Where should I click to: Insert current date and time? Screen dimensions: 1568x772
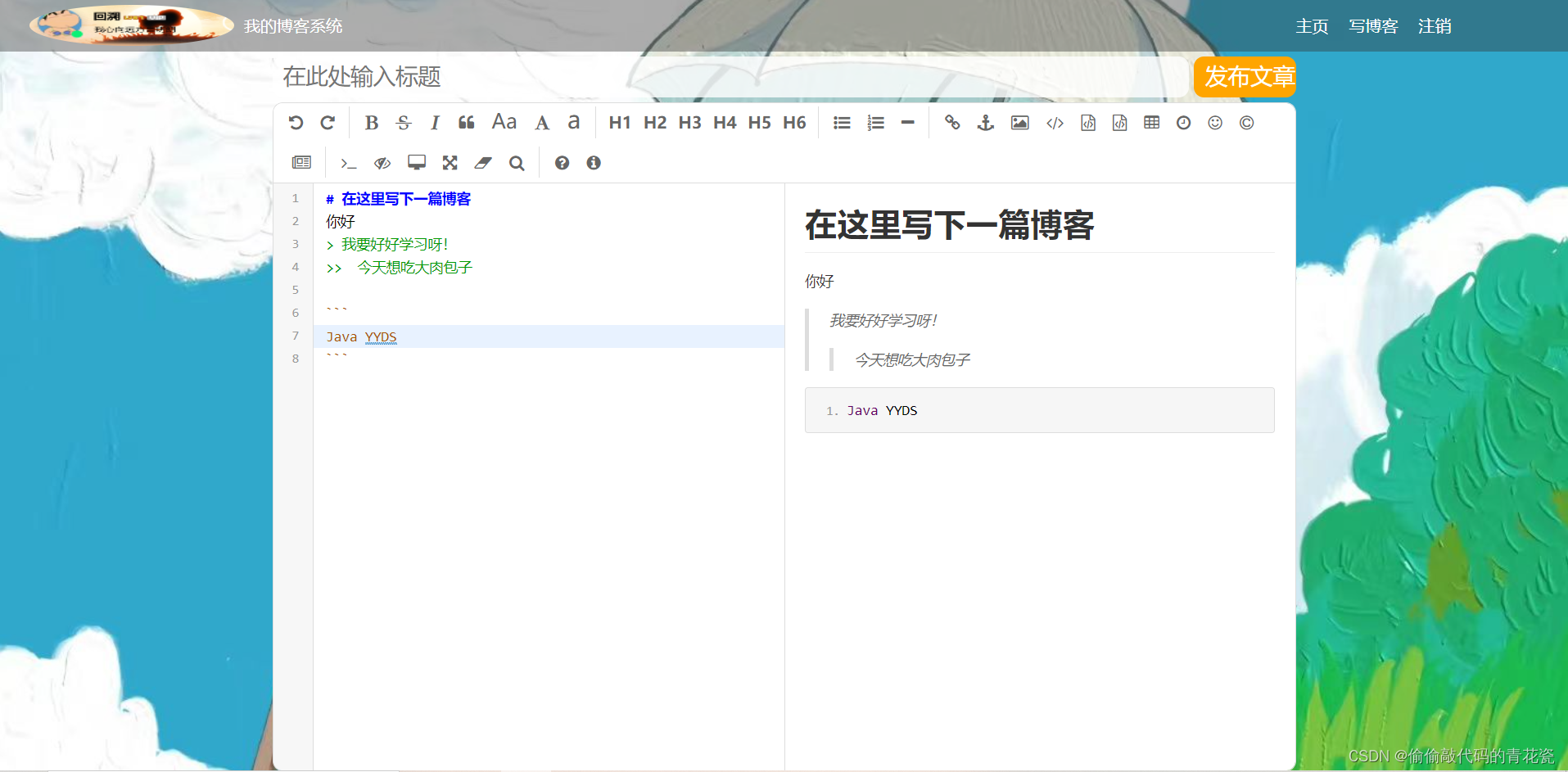(x=1183, y=123)
